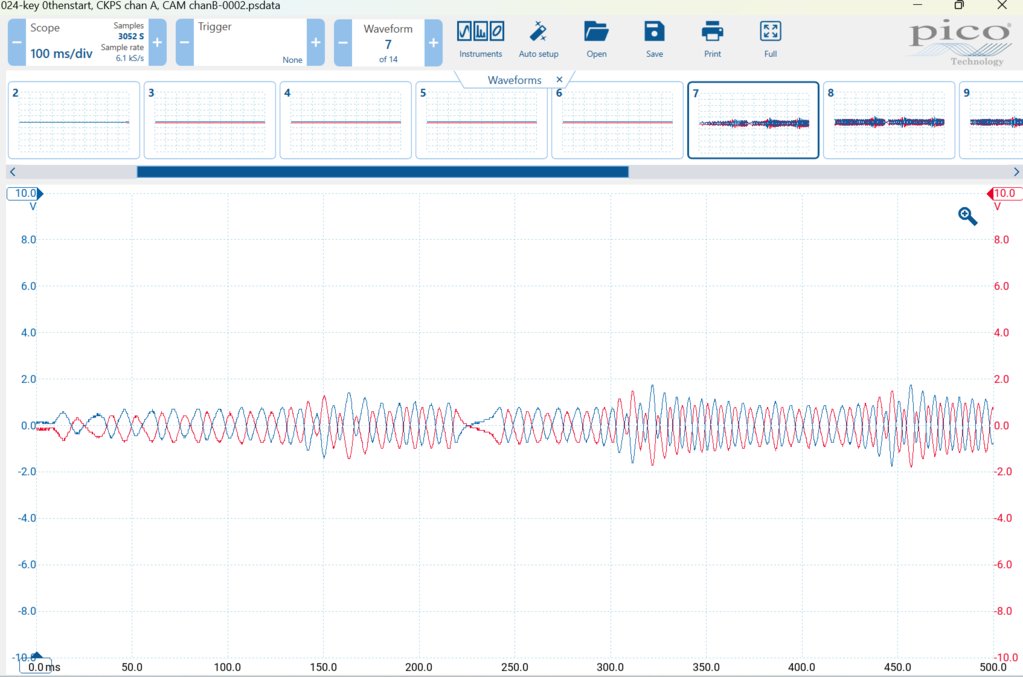Image resolution: width=1023 pixels, height=677 pixels.
Task: Go to next waveform with plus
Action: [x=433, y=42]
